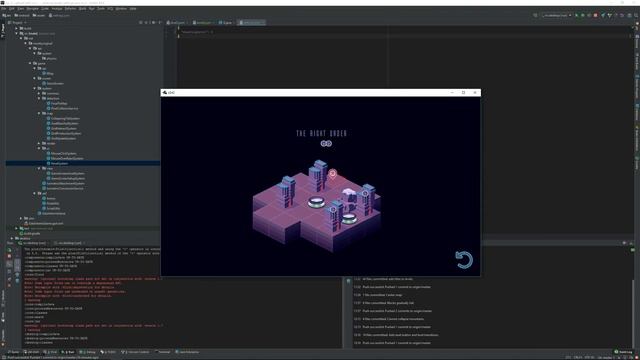Screen dimensions: 640x360
Task: Open the Build menu
Action: click(x=82, y=9)
